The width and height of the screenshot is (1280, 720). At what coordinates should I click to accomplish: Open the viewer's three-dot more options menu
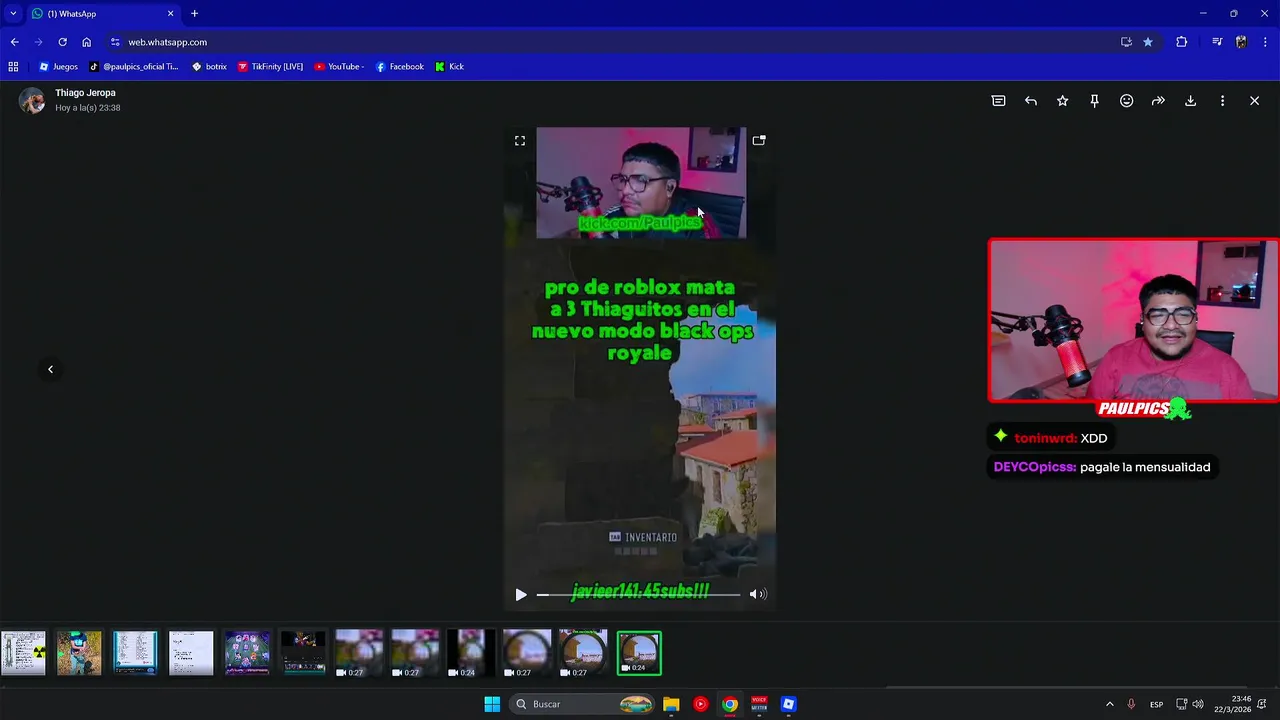[1222, 101]
